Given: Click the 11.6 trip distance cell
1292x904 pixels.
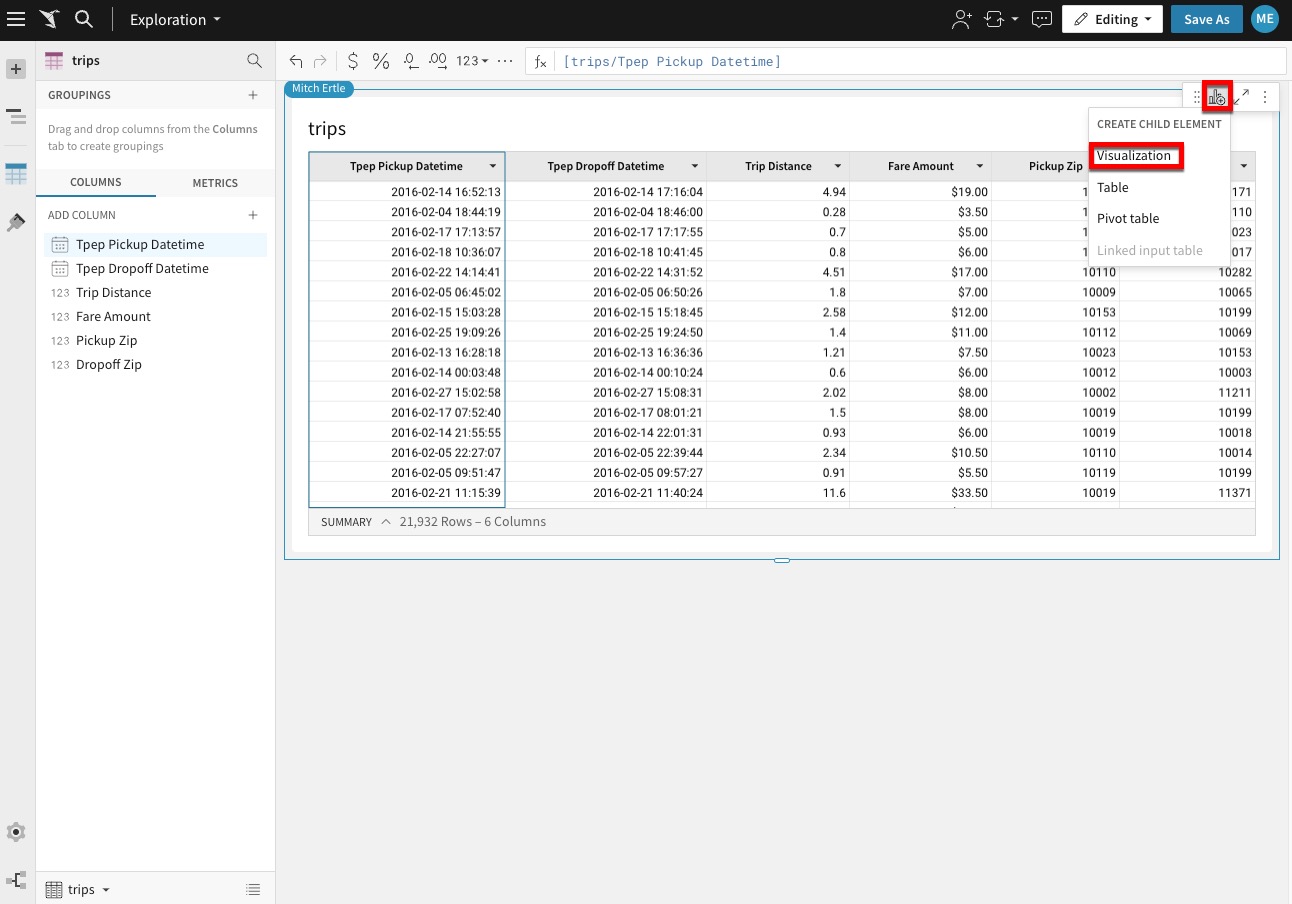Looking at the screenshot, I should pos(779,492).
